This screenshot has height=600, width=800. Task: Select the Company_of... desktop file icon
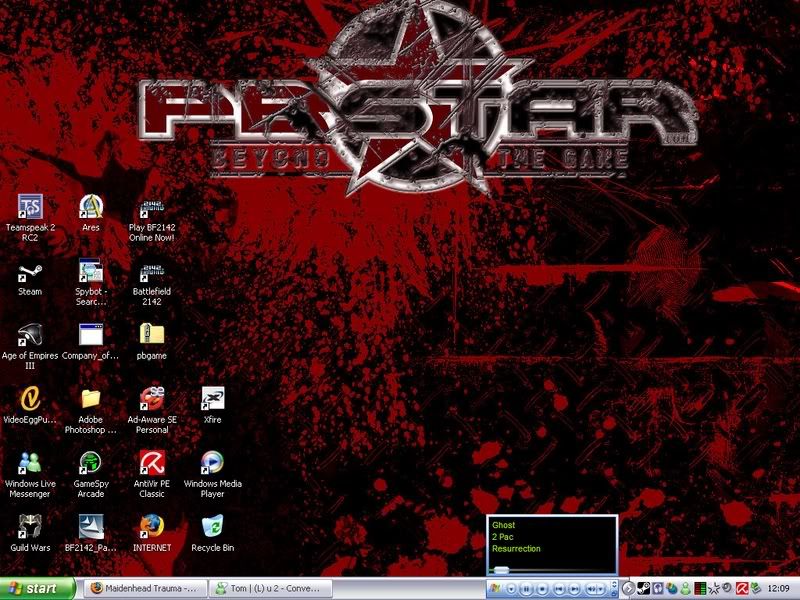pos(91,342)
